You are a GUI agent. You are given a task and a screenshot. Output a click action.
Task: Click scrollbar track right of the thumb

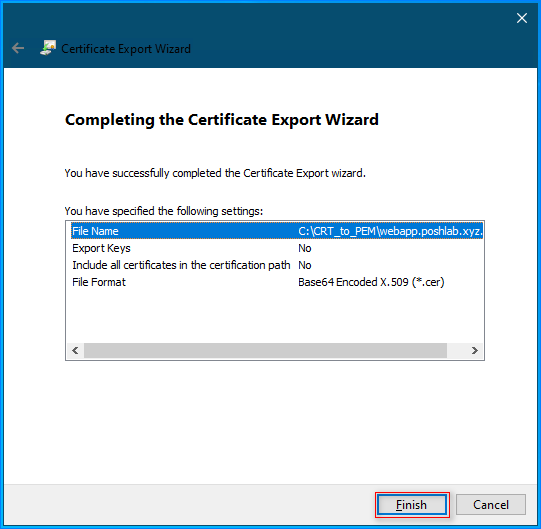coord(456,351)
